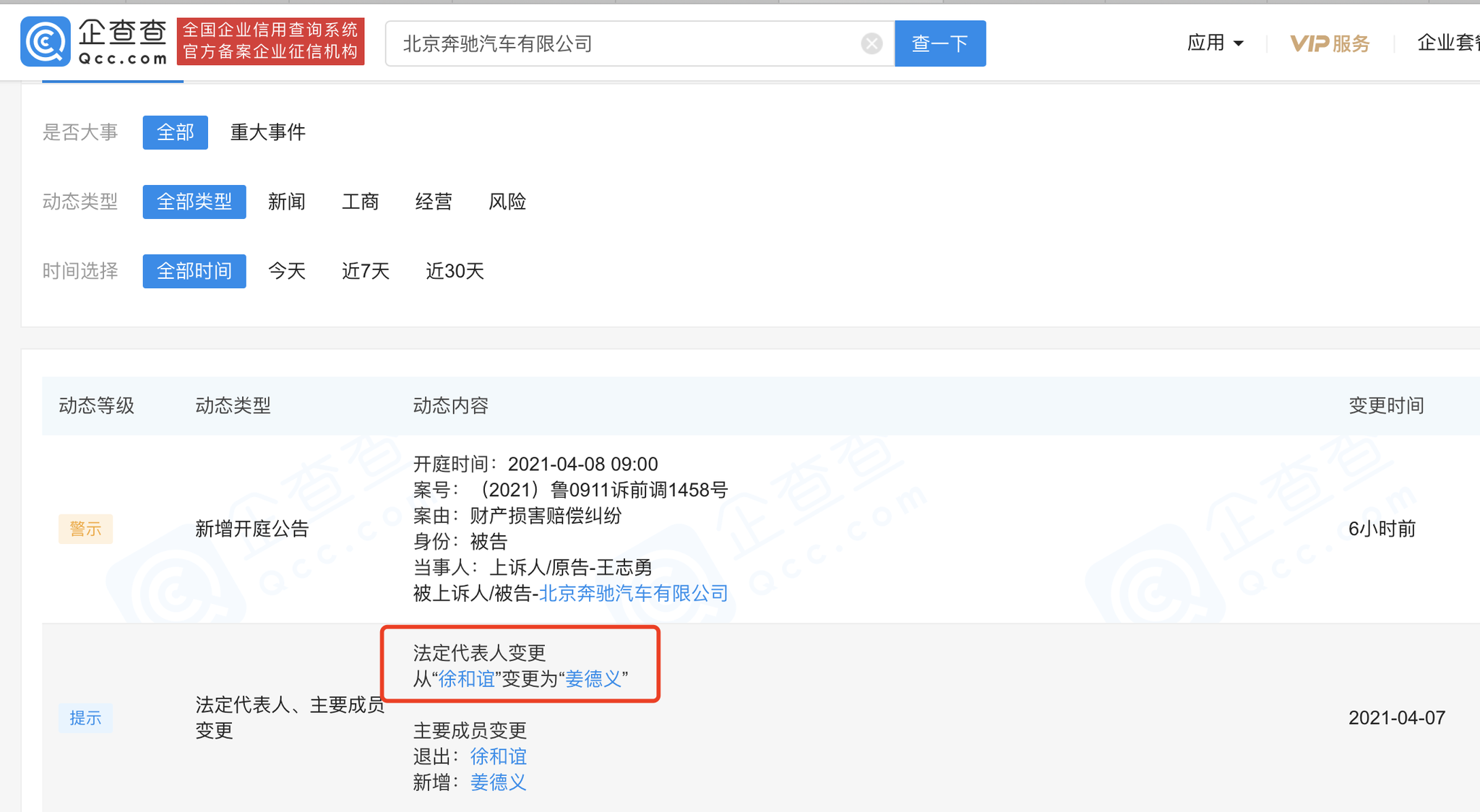Click the 企业套餐 menu item
The width and height of the screenshot is (1480, 812).
coord(1448,43)
